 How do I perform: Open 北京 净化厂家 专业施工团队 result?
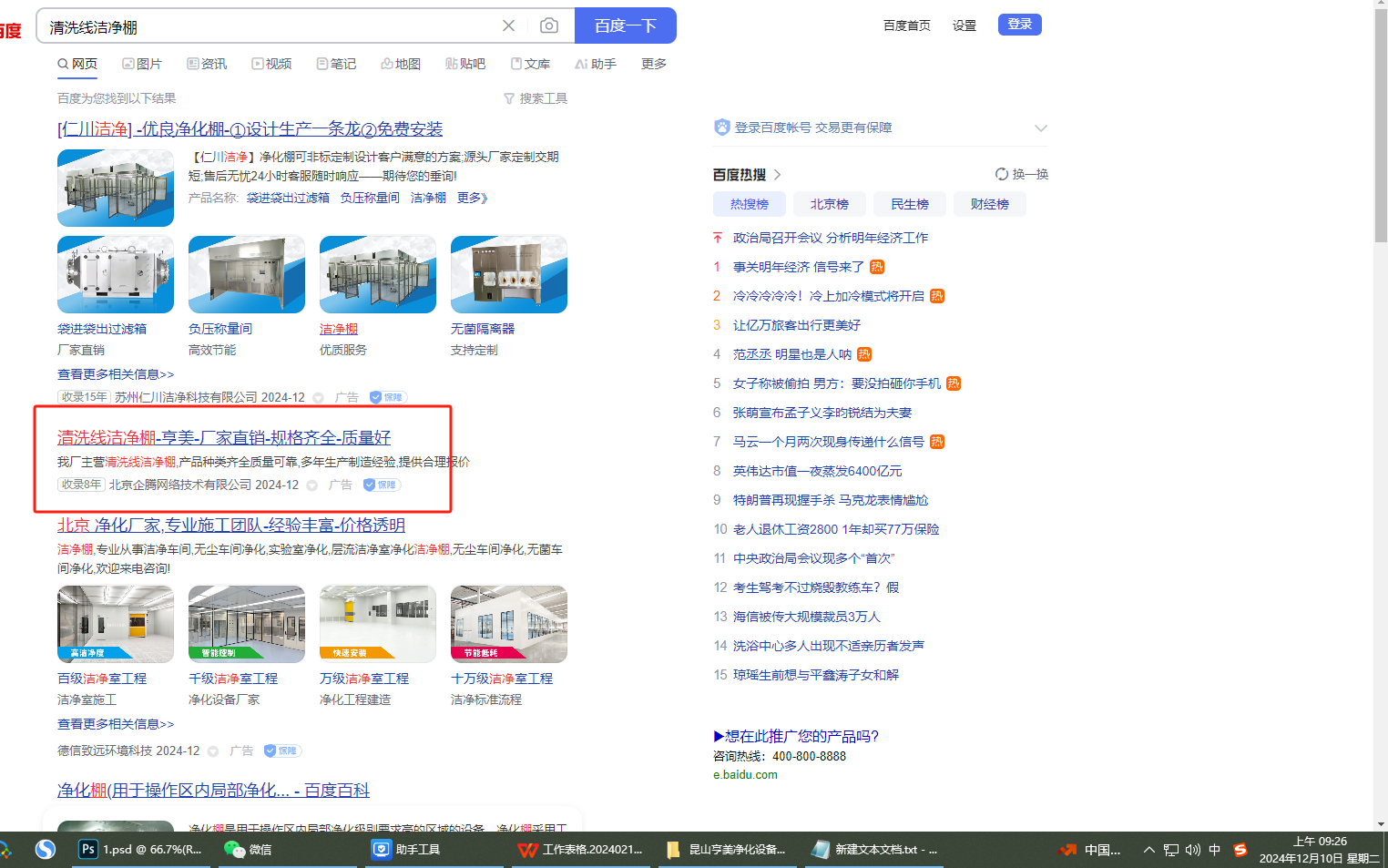pos(231,526)
